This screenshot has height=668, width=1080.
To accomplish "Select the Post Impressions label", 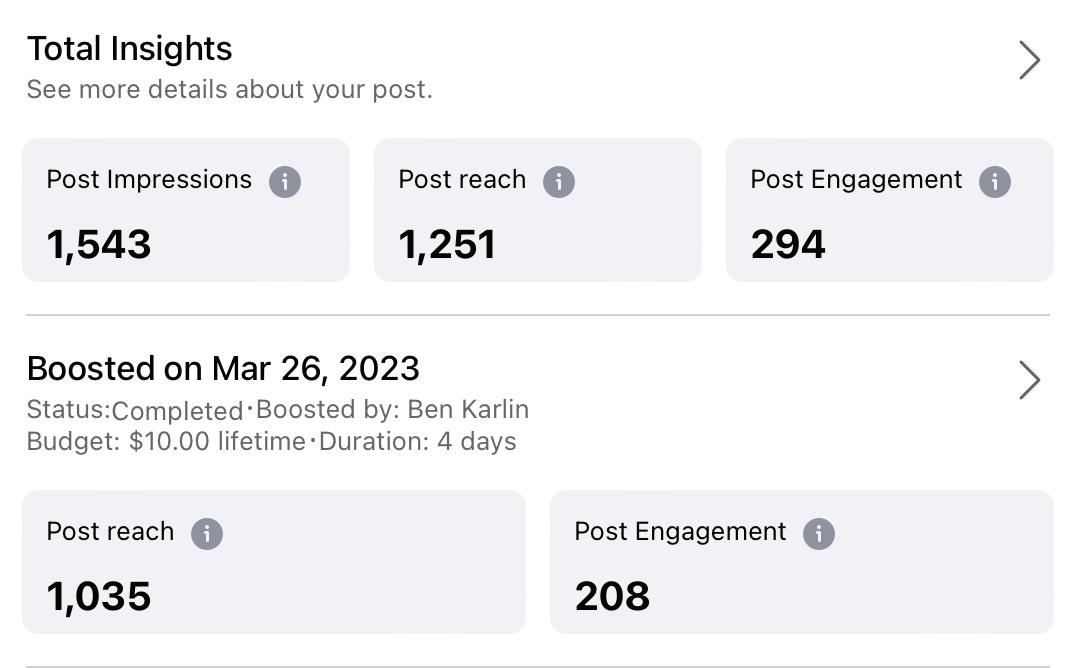I will coord(149,180).
